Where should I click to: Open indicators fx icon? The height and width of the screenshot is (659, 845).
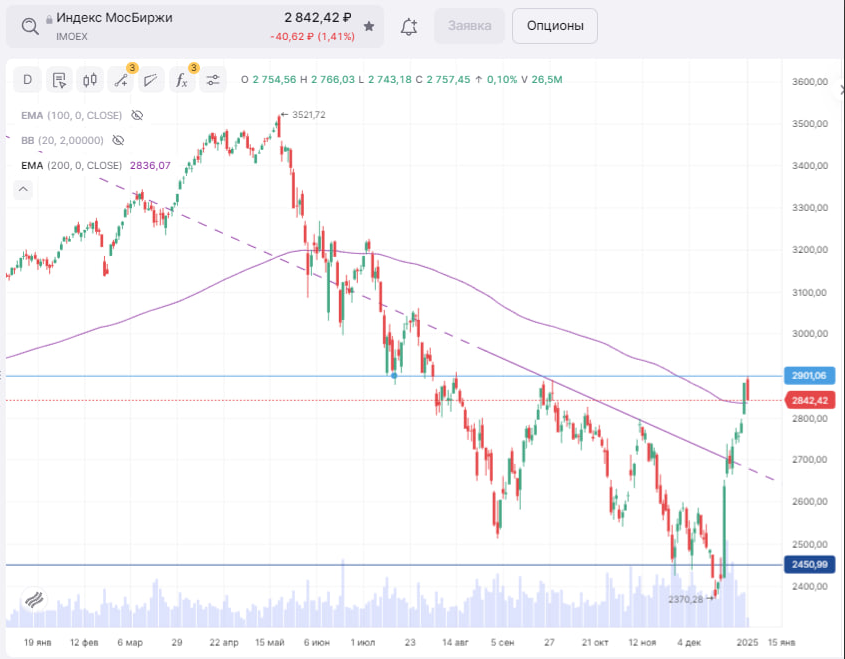182,80
